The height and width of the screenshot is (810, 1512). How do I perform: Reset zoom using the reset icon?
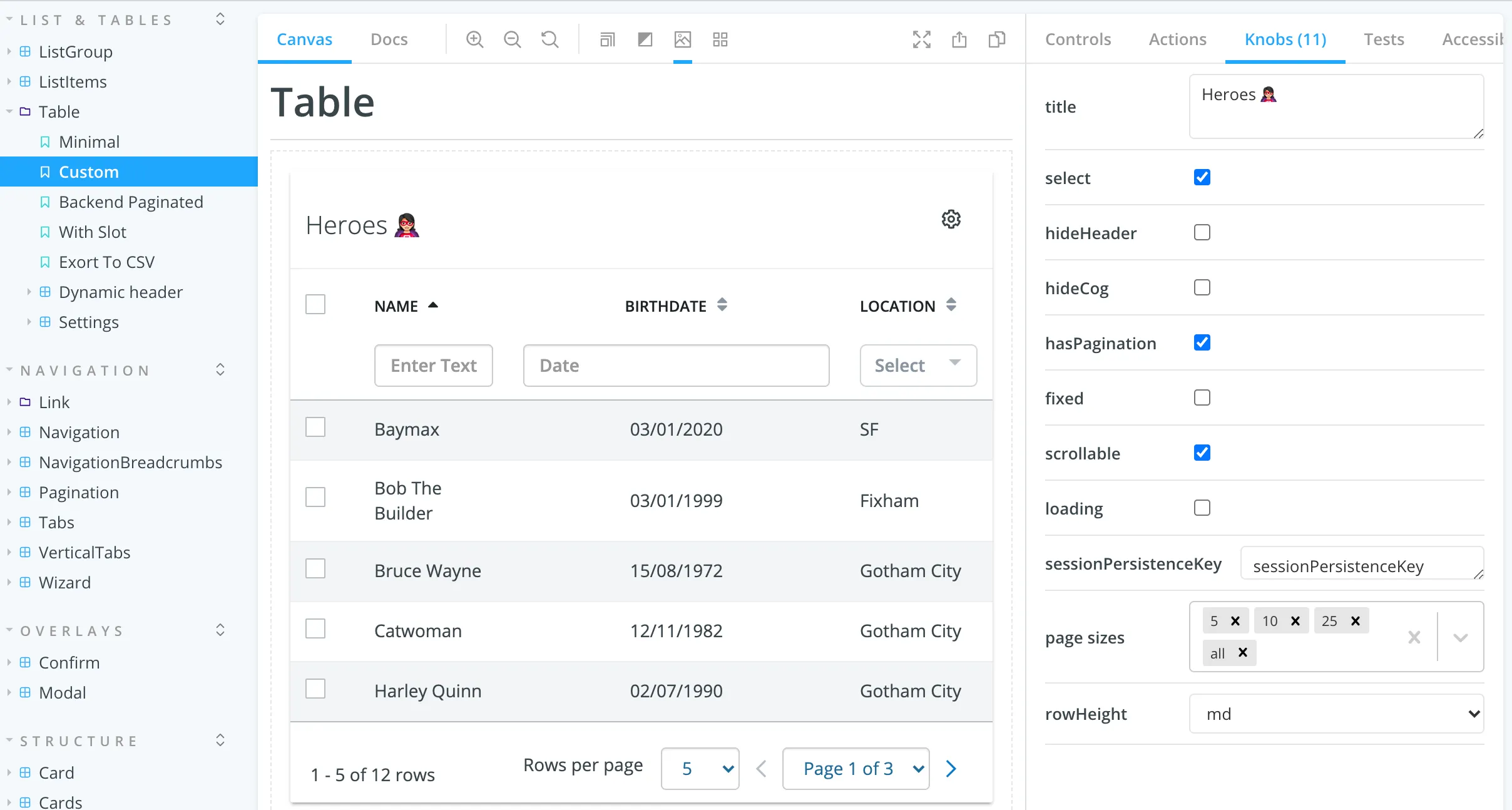click(x=550, y=39)
